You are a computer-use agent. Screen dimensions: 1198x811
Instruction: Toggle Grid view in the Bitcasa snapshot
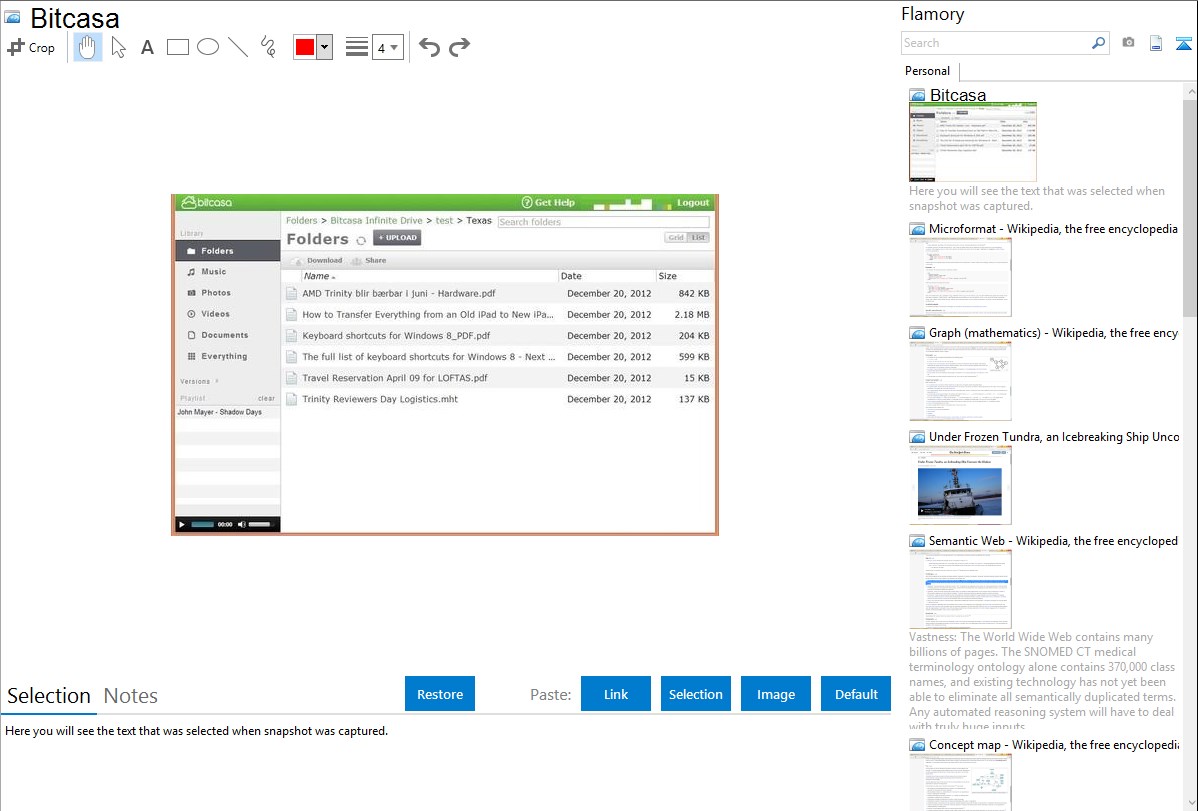click(676, 238)
